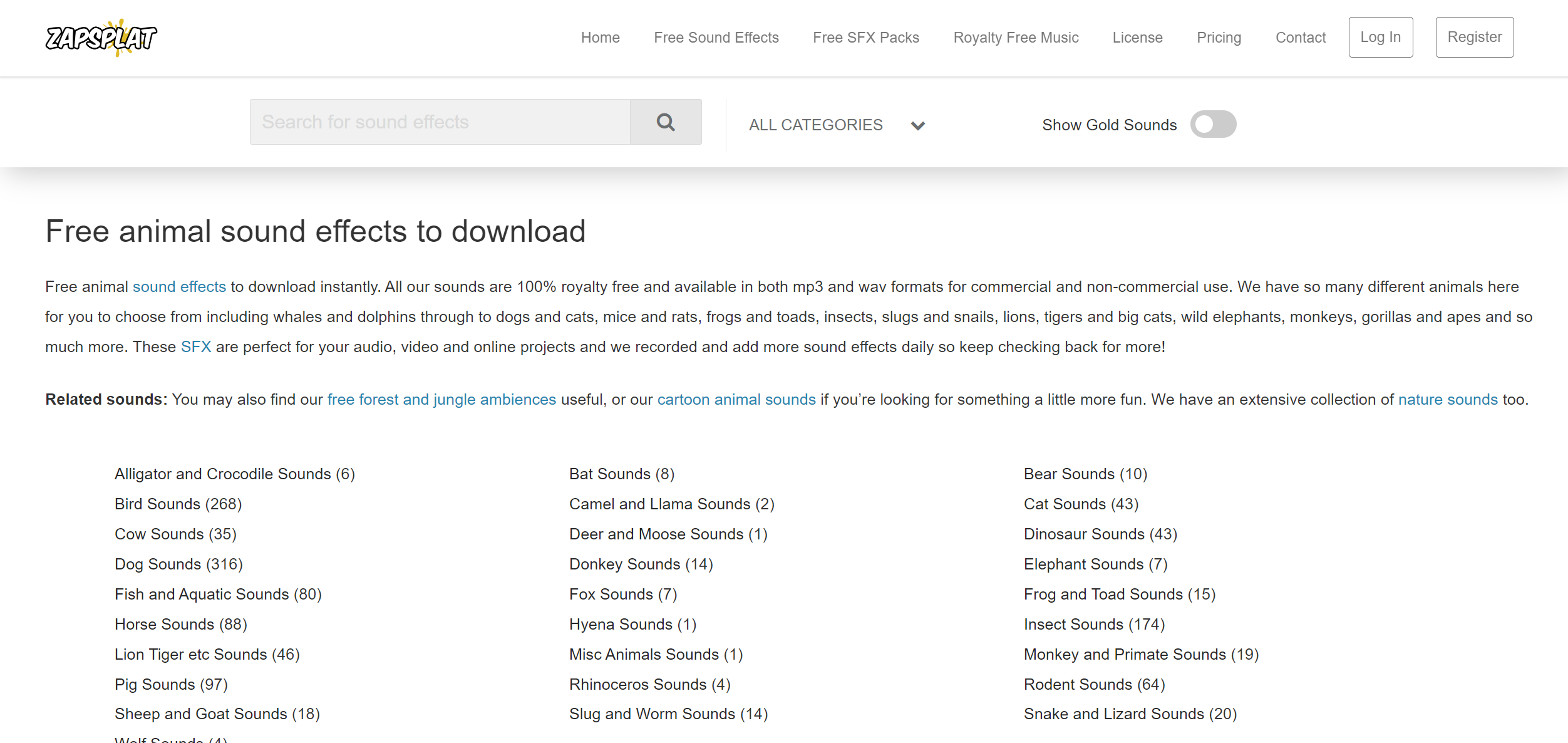
Task: Go to the Pricing page
Action: (x=1218, y=38)
